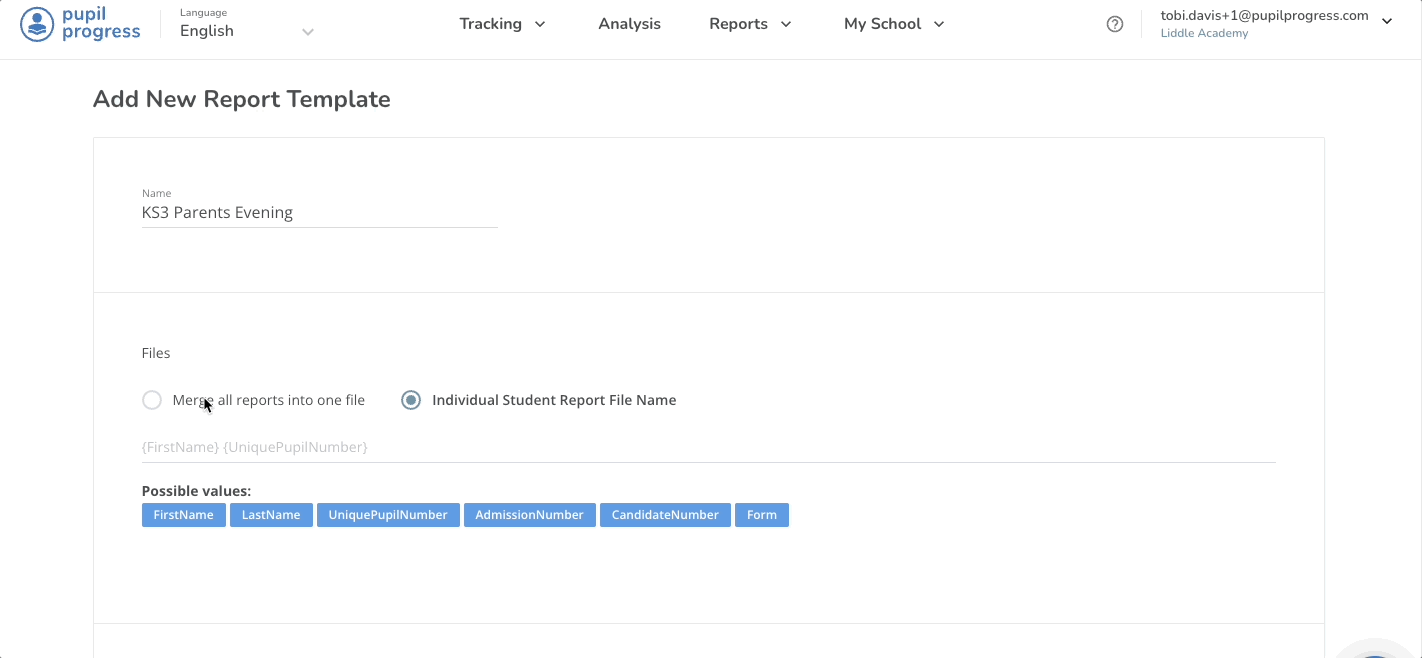
Task: Open the help question mark icon
Action: point(1115,23)
